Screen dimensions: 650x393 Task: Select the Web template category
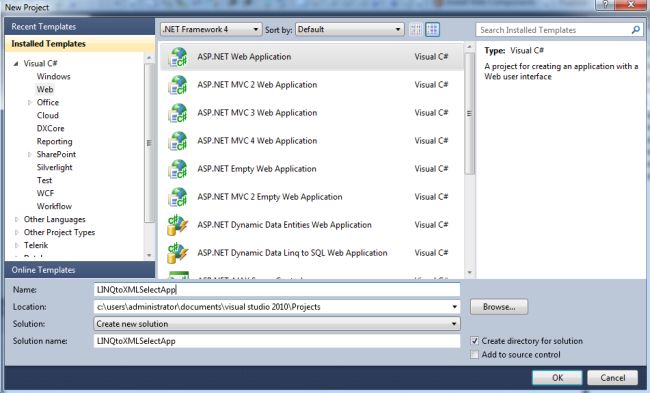pos(45,90)
